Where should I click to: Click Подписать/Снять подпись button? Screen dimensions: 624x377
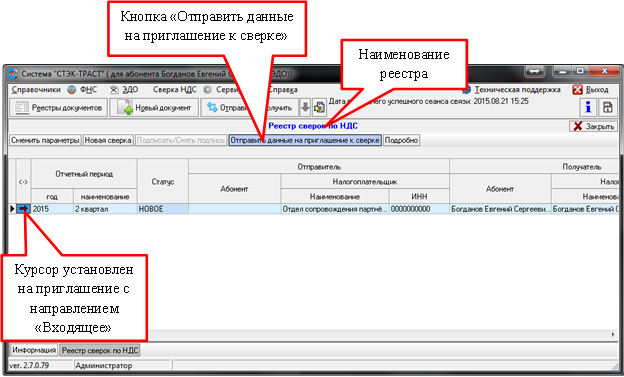(x=181, y=140)
